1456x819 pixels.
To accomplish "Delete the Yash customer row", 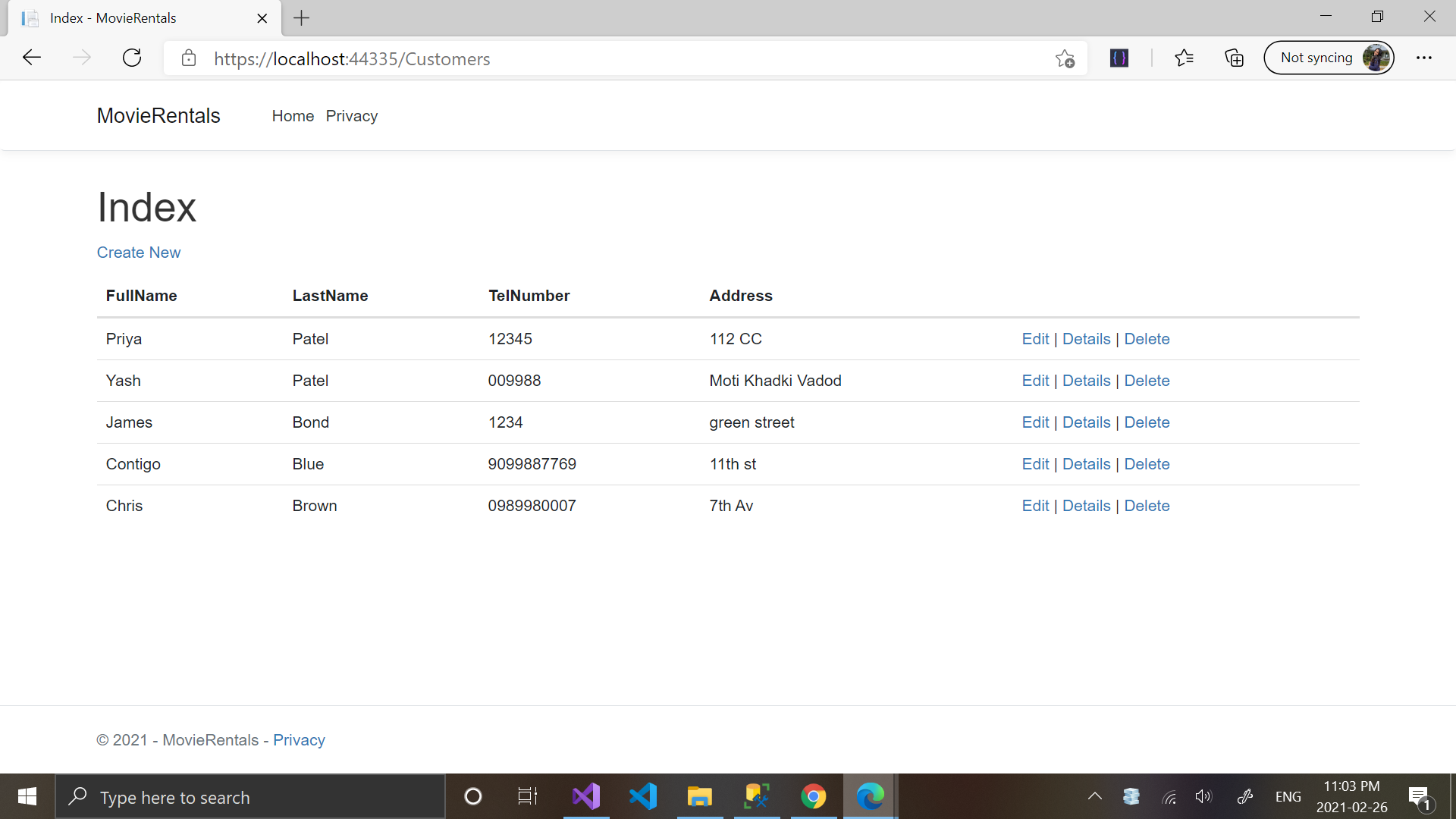I will [x=1147, y=381].
